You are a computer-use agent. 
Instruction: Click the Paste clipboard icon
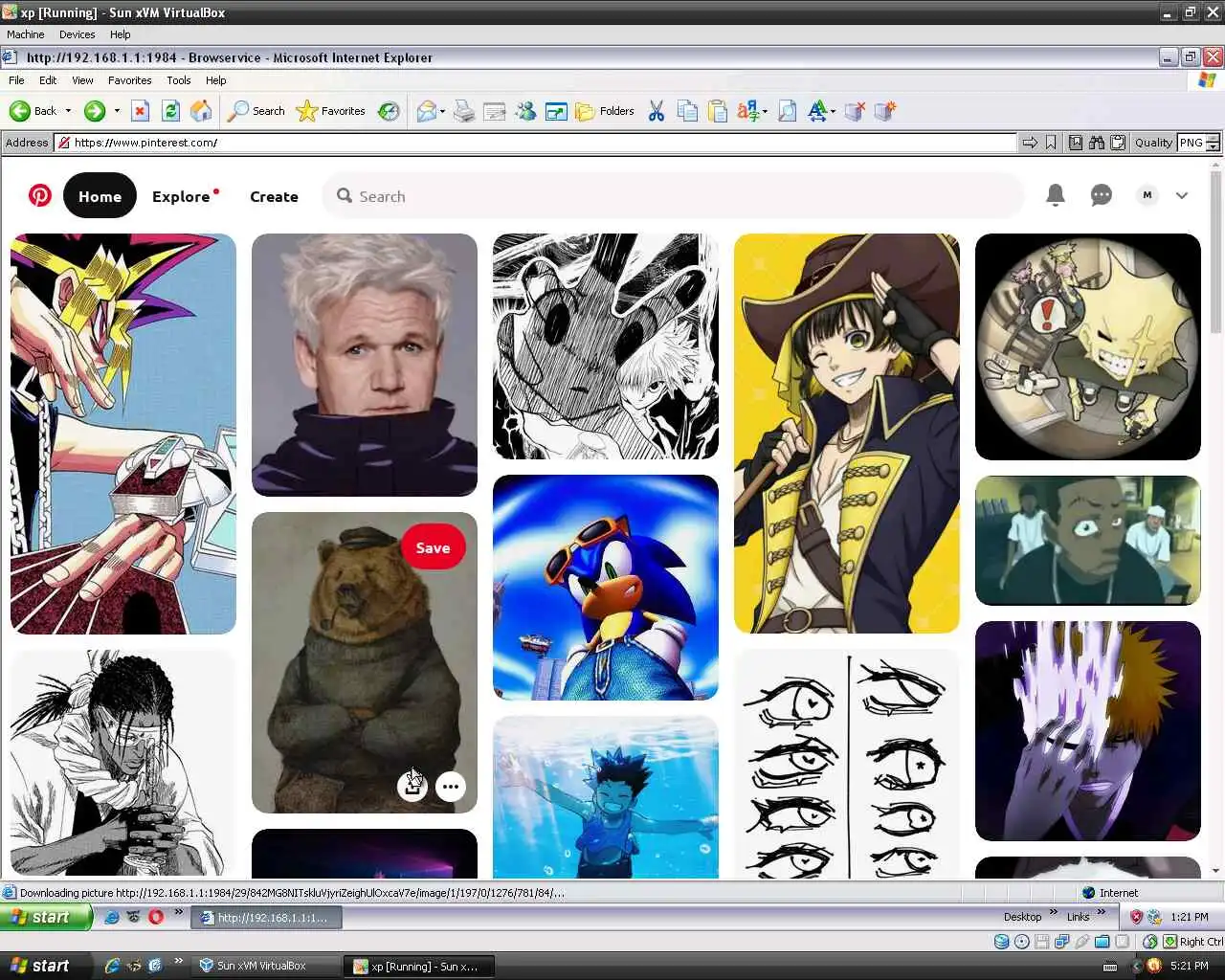718,112
